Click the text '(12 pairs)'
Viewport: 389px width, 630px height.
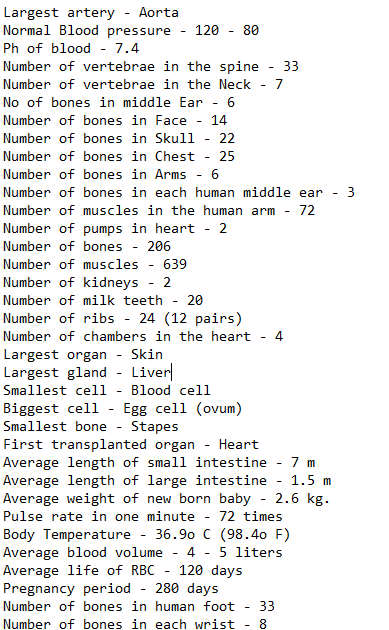(x=203, y=318)
